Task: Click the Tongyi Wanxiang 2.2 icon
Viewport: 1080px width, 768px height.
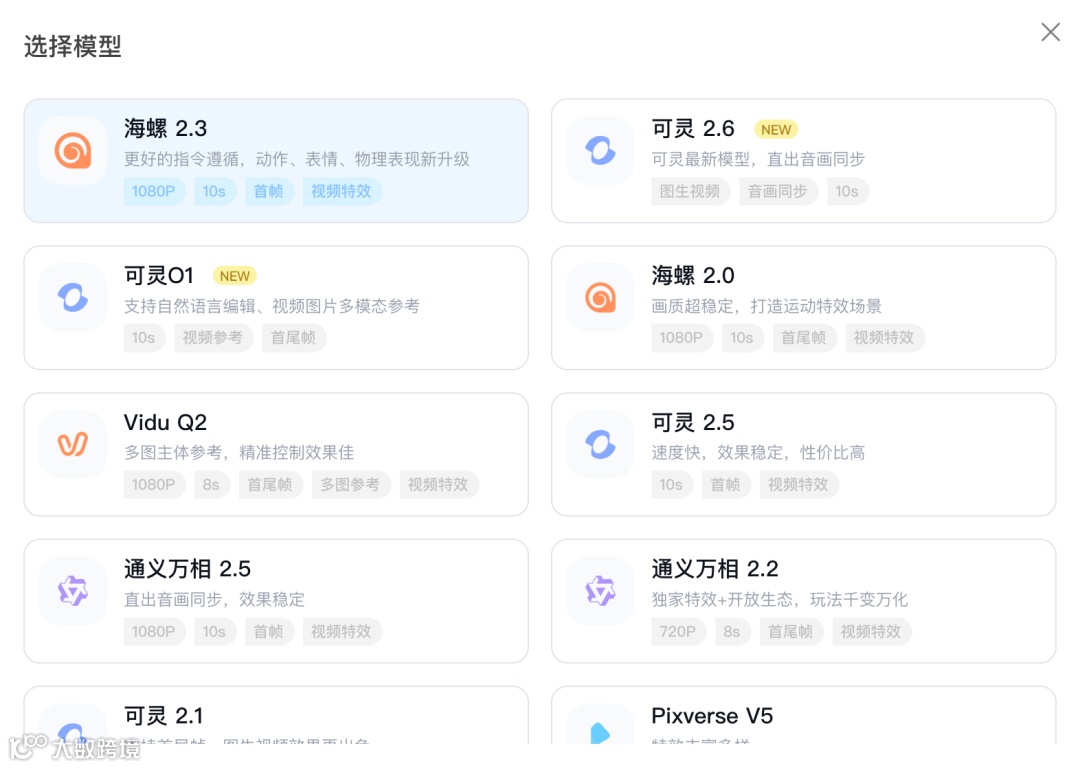Action: tap(601, 591)
